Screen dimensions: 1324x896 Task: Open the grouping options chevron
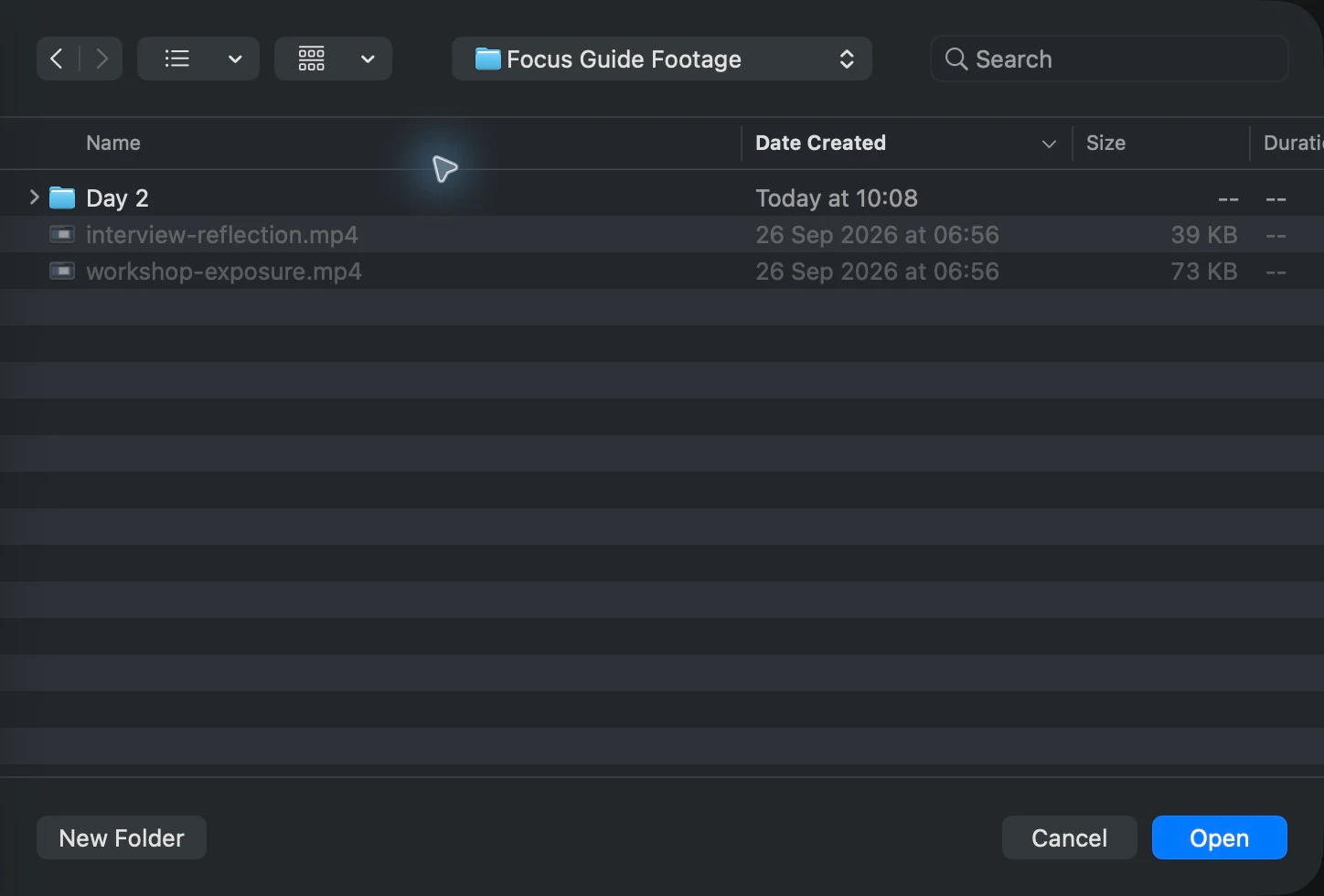tap(368, 59)
